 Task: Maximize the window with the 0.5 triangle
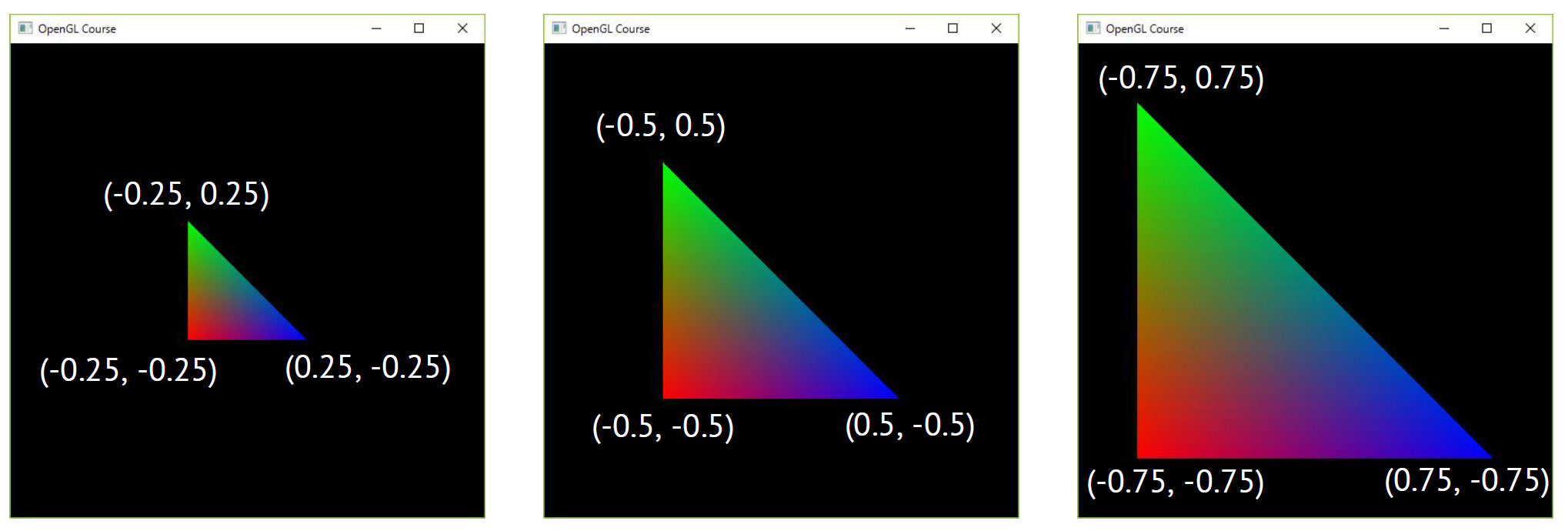952,28
